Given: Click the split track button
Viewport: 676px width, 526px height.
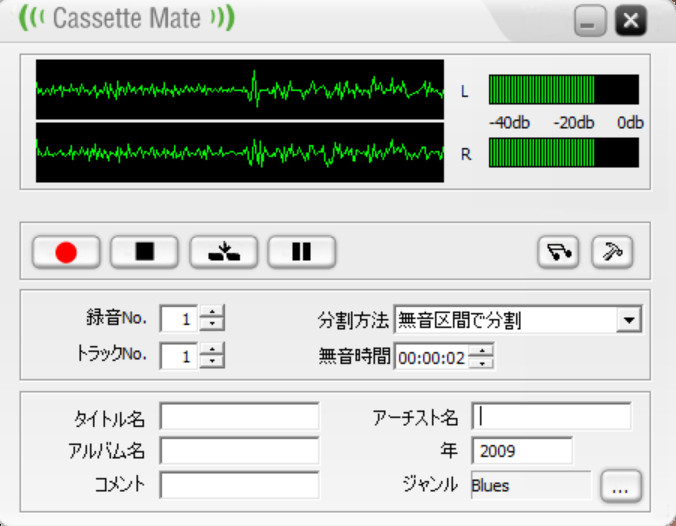Looking at the screenshot, I should tap(224, 252).
